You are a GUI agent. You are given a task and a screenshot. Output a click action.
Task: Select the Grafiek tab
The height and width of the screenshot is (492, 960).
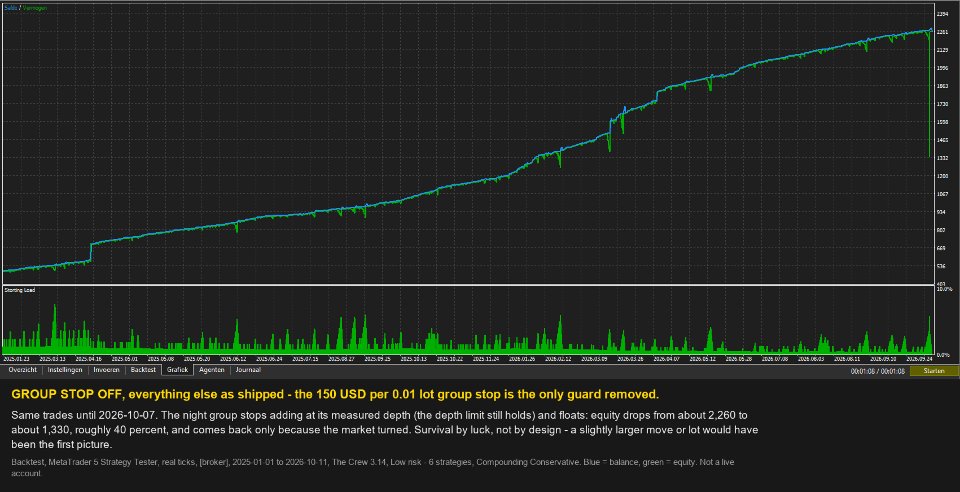tap(178, 370)
